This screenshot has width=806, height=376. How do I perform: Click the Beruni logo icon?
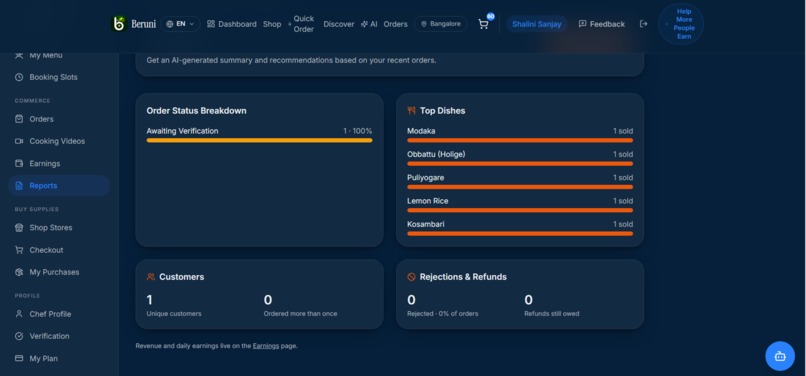coord(119,24)
